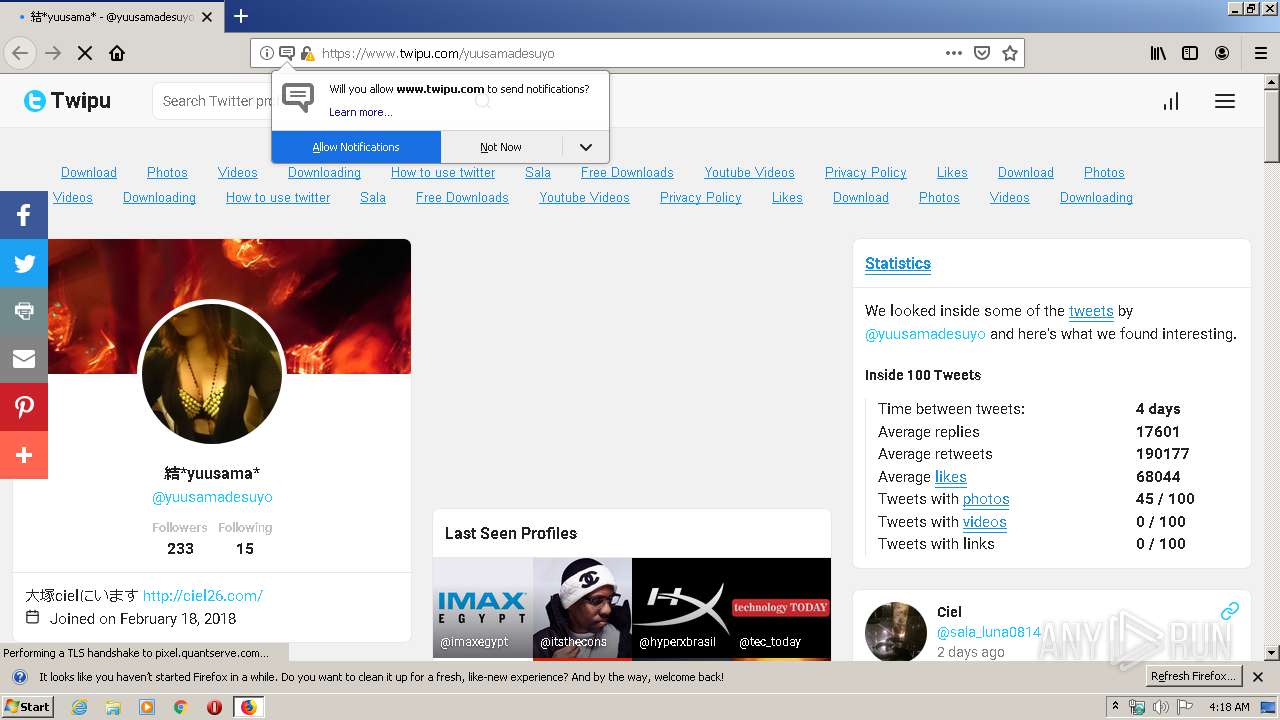Open the link icon on Ciel tweet

point(1230,610)
